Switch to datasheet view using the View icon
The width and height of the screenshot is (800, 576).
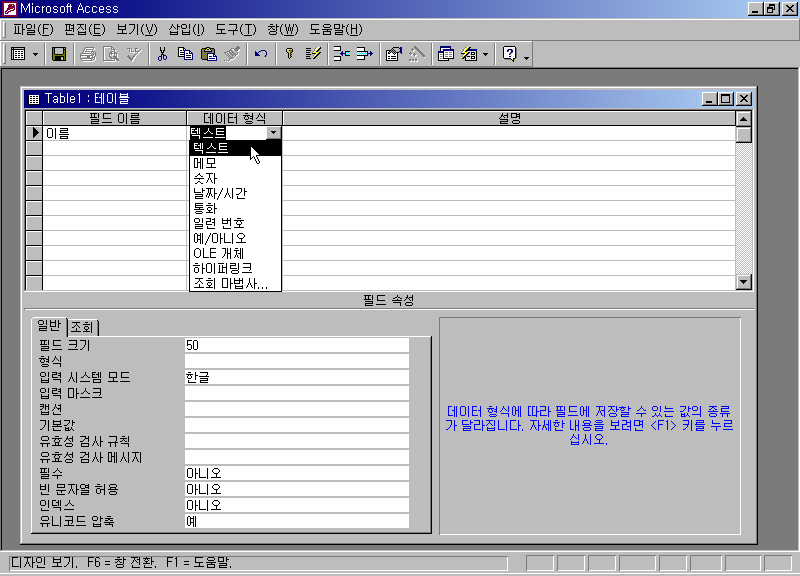pyautogui.click(x=18, y=54)
